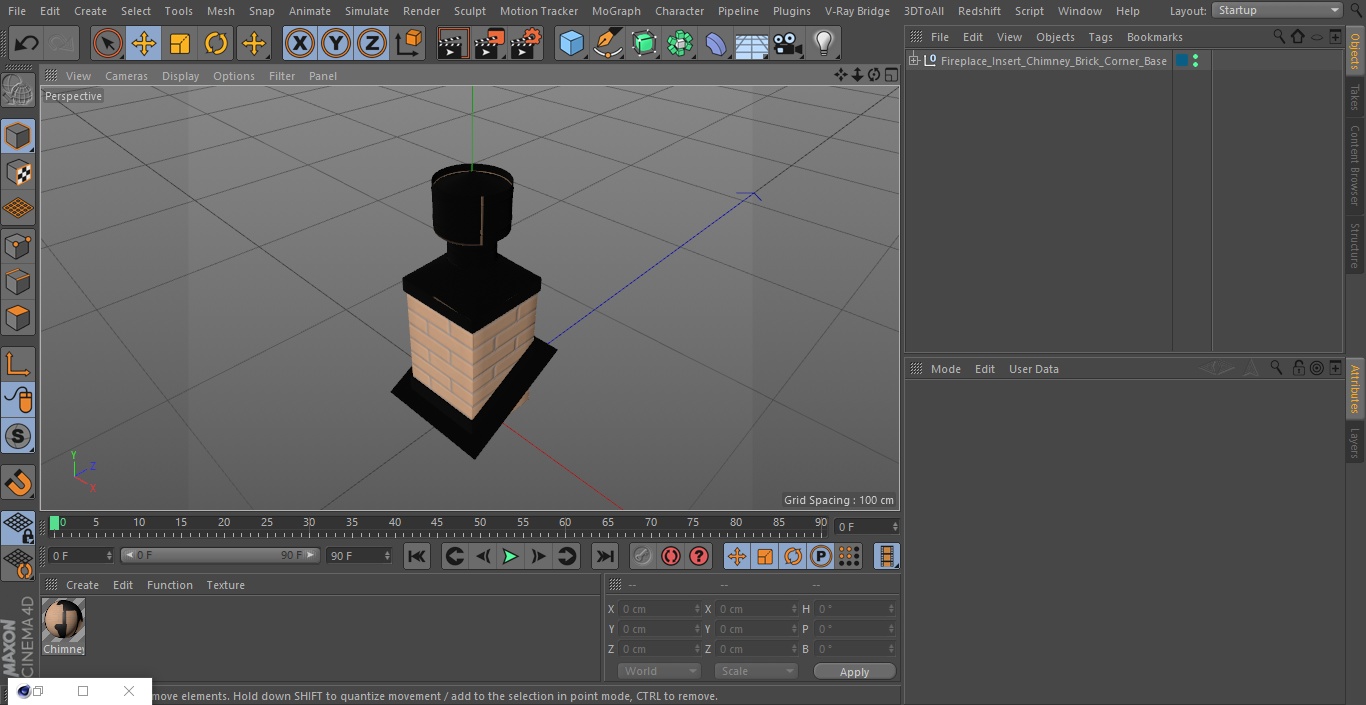The width and height of the screenshot is (1366, 705).
Task: Click the Undo arrow icon
Action: pyautogui.click(x=27, y=43)
